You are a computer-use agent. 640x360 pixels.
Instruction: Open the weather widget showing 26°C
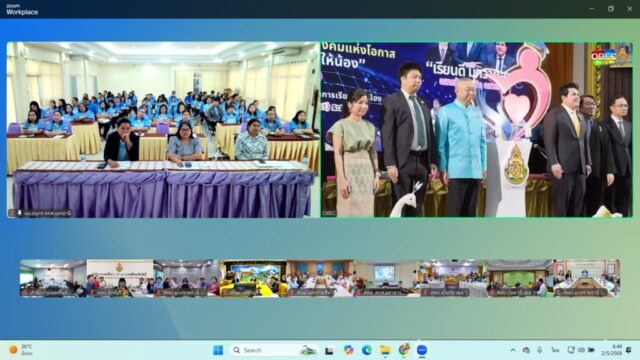pyautogui.click(x=21, y=350)
